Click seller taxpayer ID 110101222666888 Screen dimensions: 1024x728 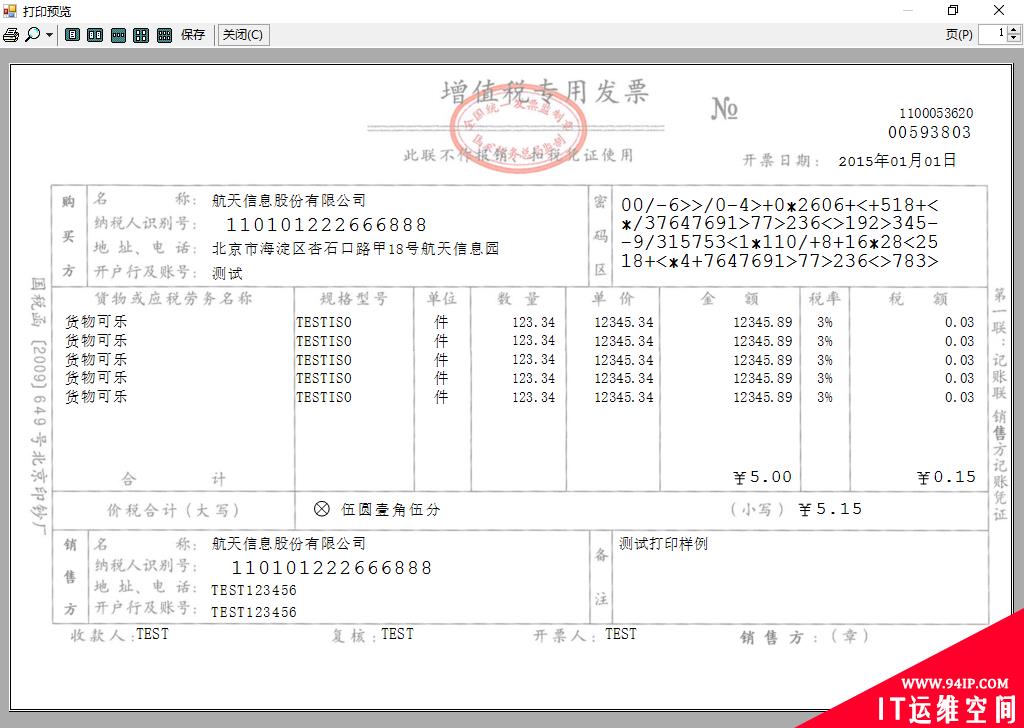point(332,568)
